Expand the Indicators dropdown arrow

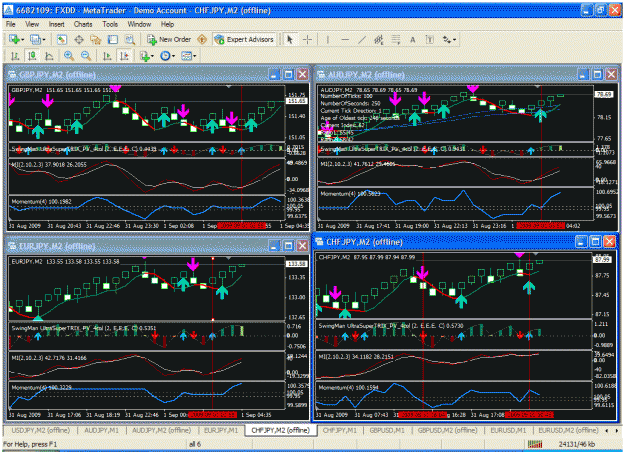[x=153, y=56]
